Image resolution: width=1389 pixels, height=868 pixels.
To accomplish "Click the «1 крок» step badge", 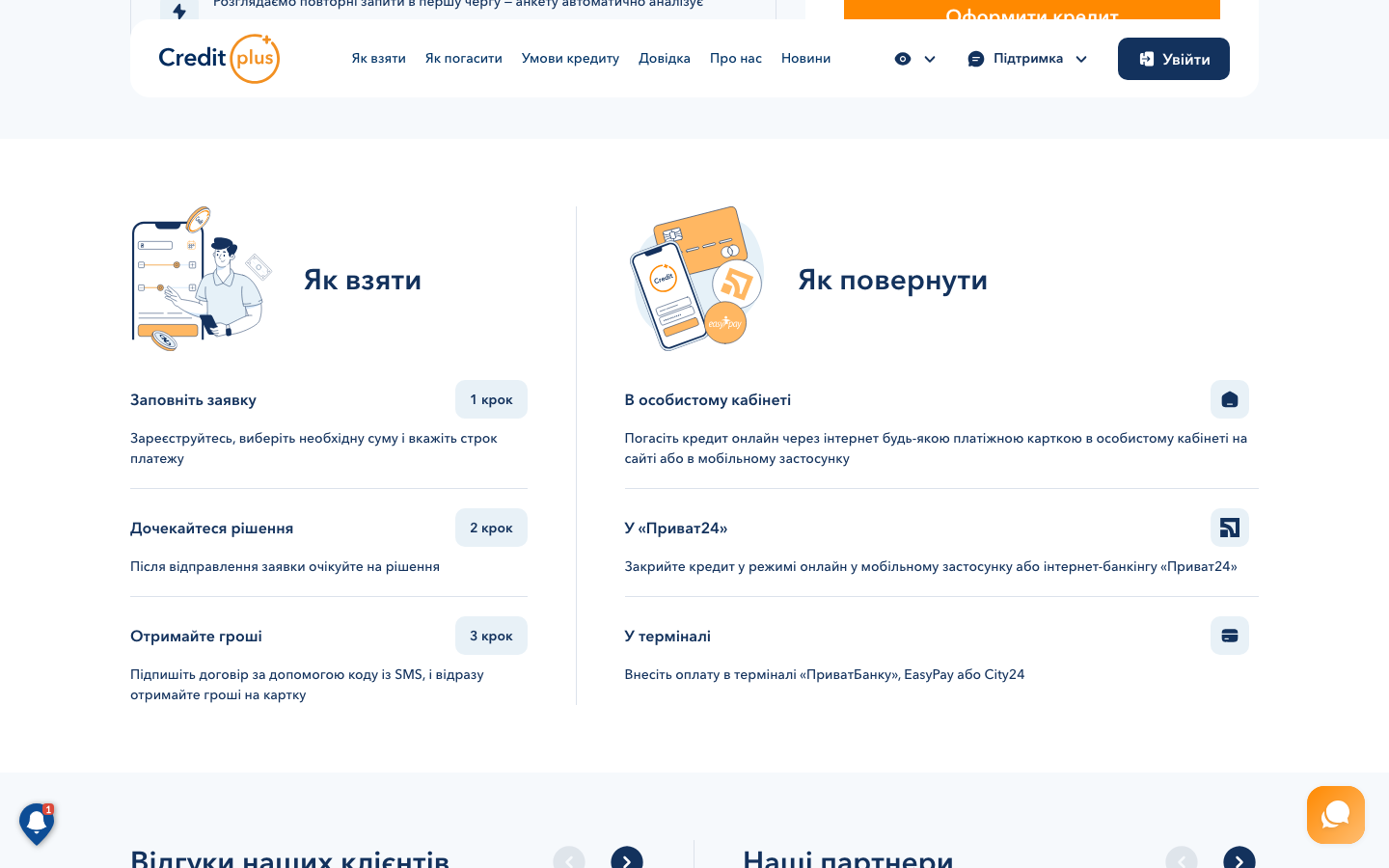I will (491, 398).
